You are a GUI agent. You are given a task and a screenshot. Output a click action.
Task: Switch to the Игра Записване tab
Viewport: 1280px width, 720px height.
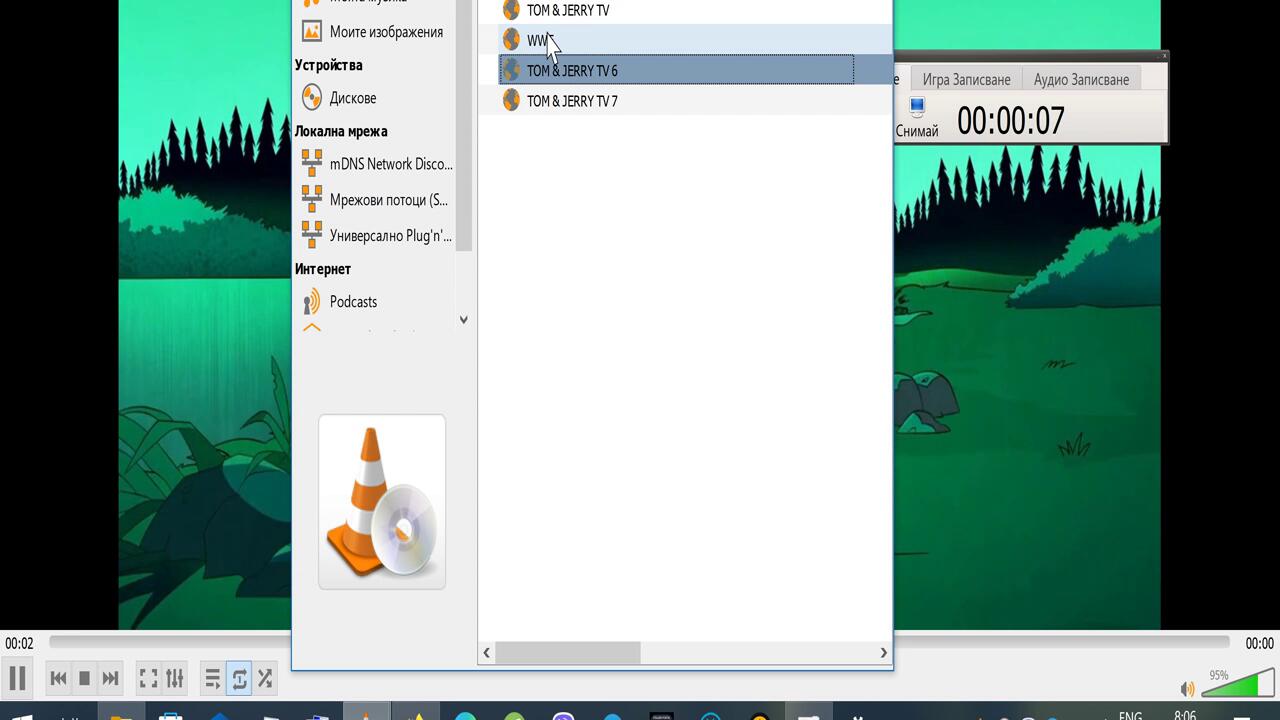(x=966, y=80)
